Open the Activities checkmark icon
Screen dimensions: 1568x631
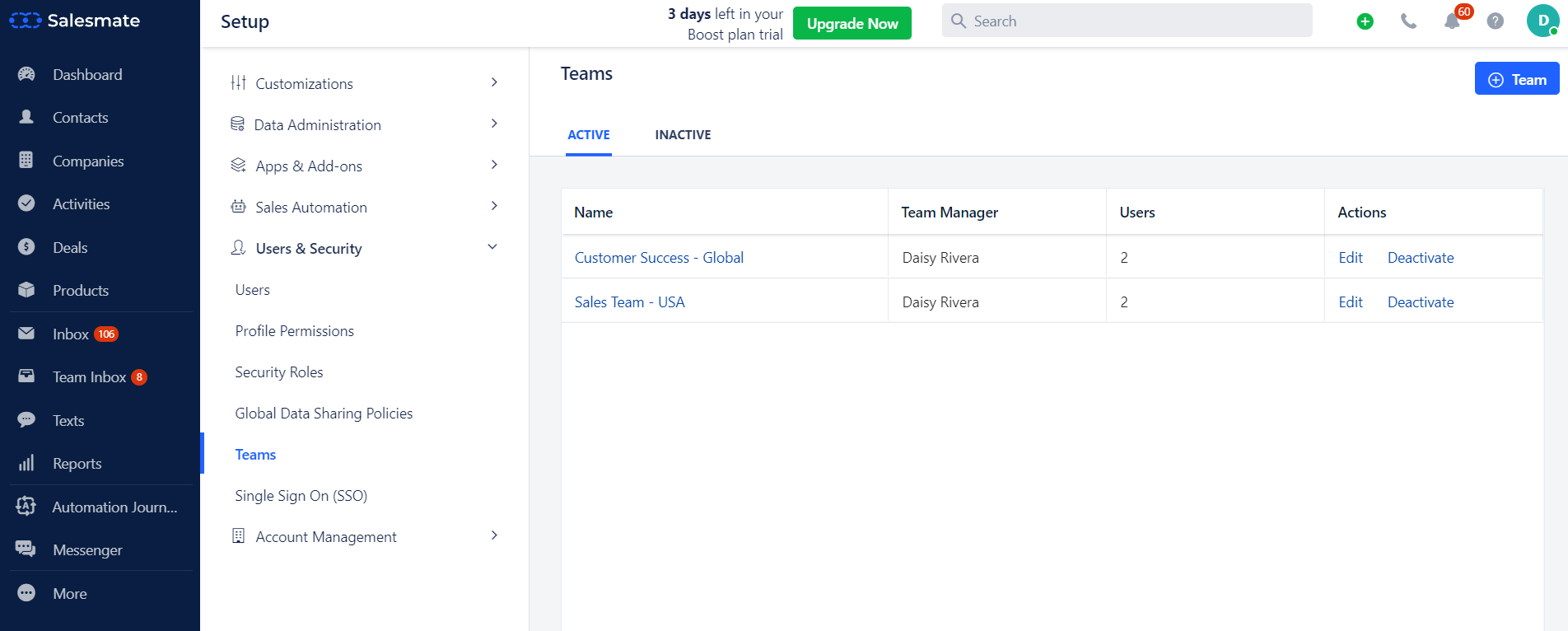(26, 203)
